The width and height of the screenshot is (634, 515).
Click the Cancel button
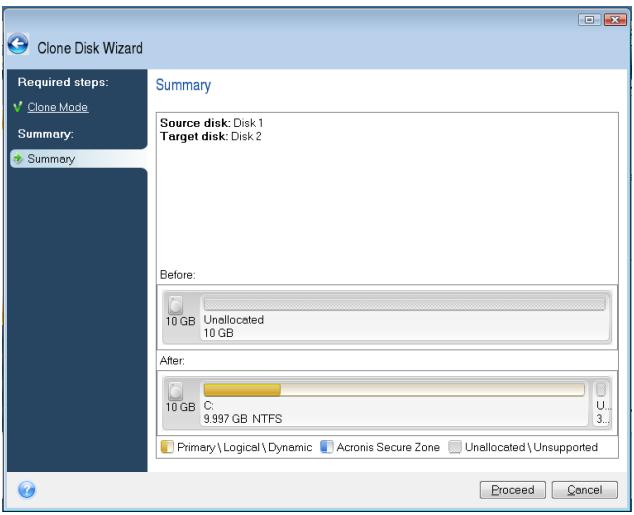584,490
